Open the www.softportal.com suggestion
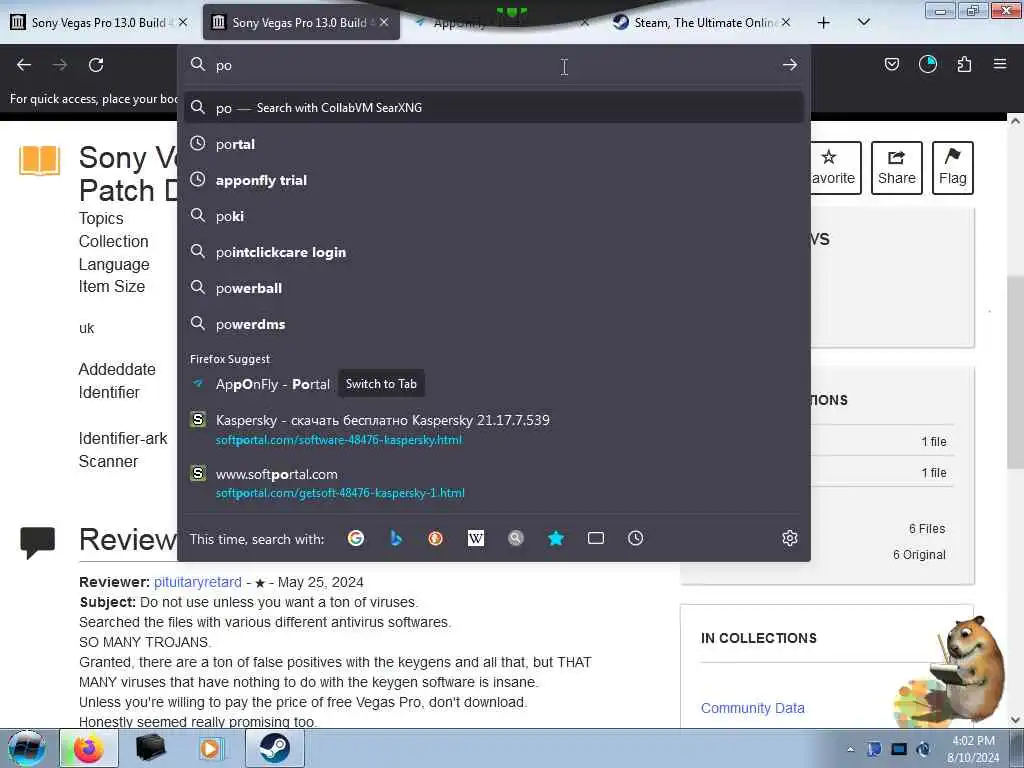 click(493, 483)
